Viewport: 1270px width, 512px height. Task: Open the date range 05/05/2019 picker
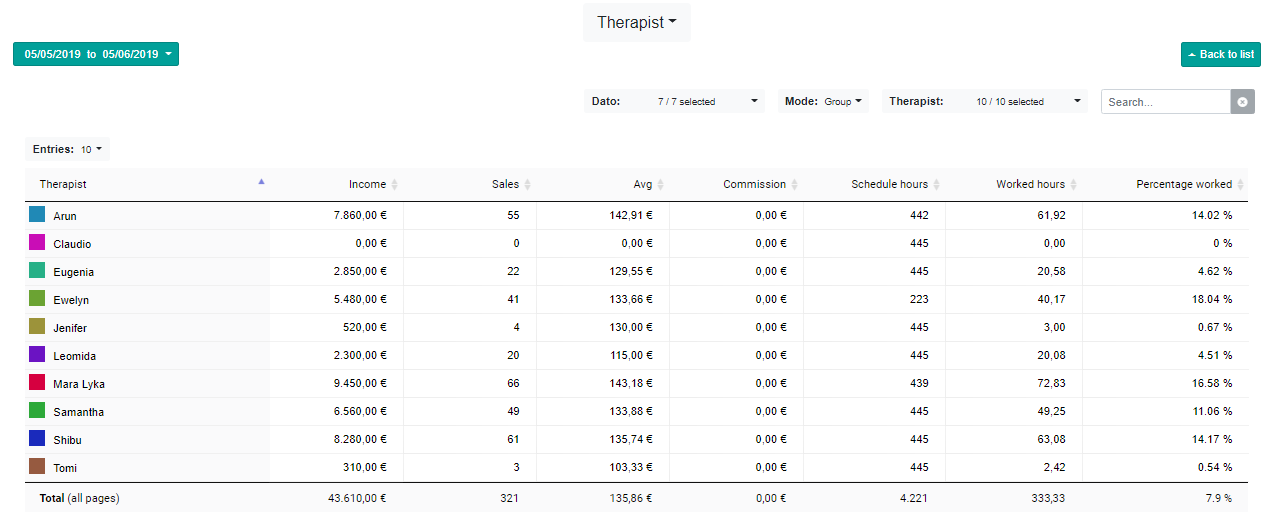pos(96,54)
